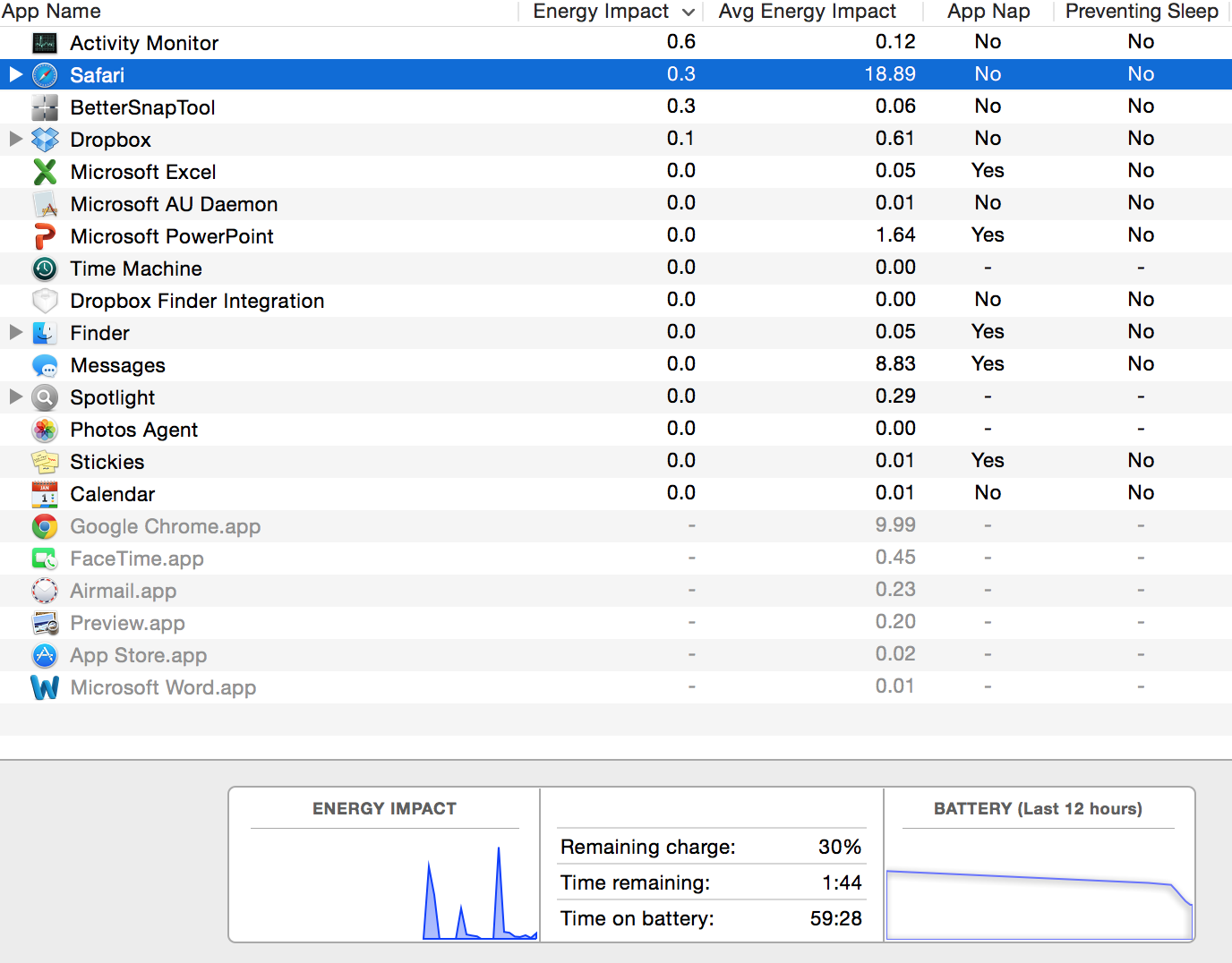The height and width of the screenshot is (963, 1232).
Task: Click the Dropbox box icon
Action: point(45,140)
